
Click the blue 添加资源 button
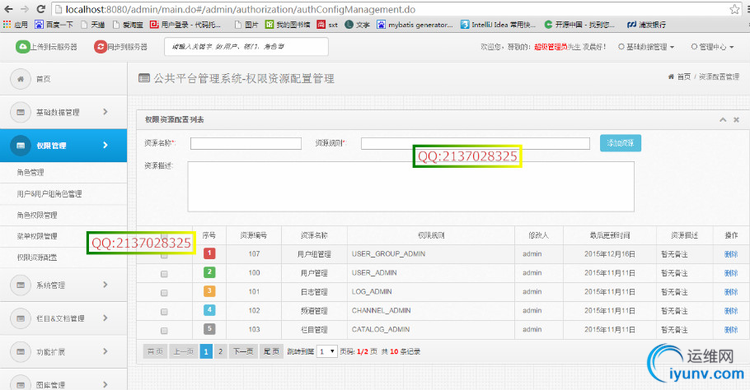[620, 143]
